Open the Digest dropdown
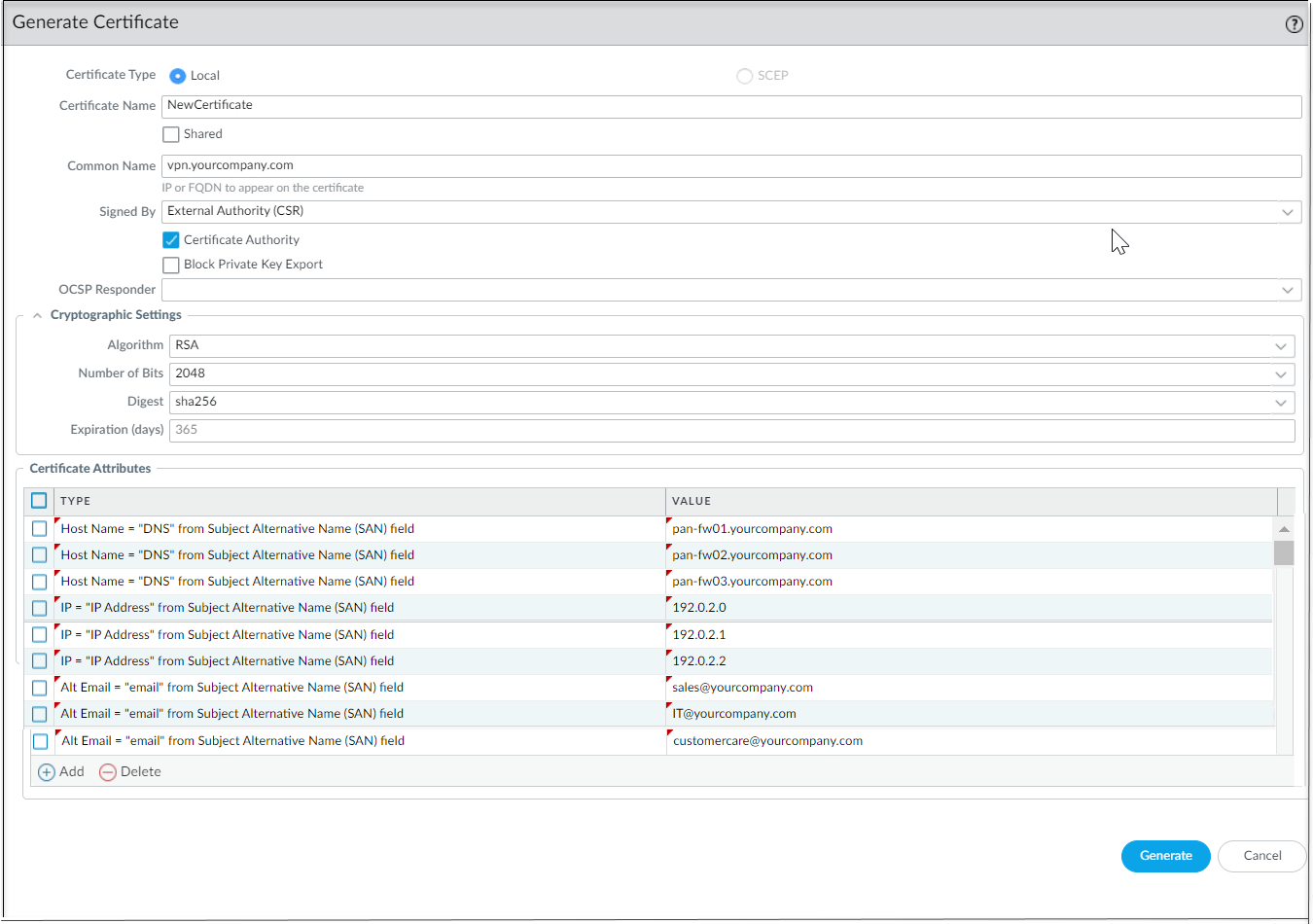The height and width of the screenshot is (924, 1313). [1281, 402]
